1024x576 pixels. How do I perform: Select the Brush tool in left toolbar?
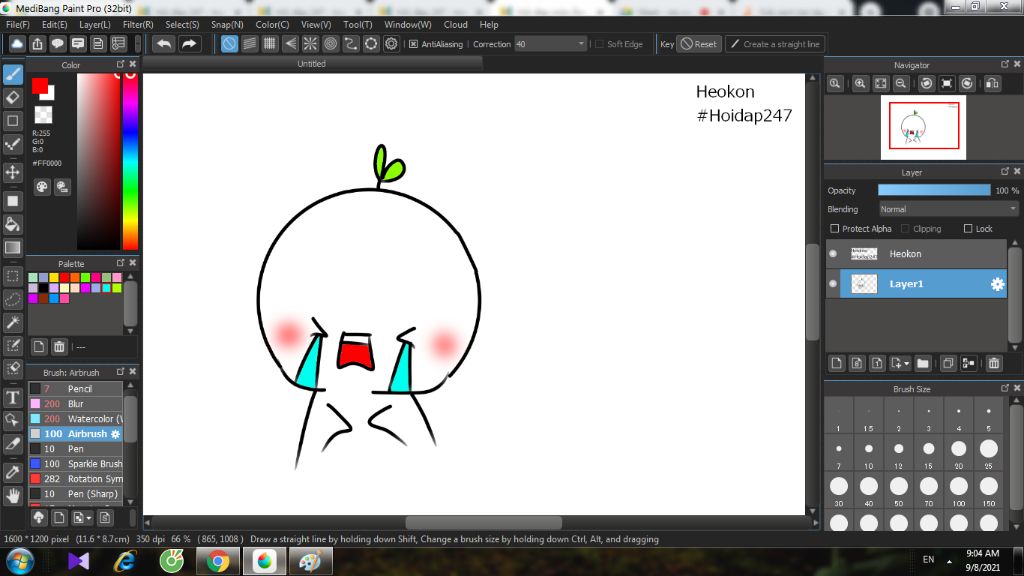point(12,74)
